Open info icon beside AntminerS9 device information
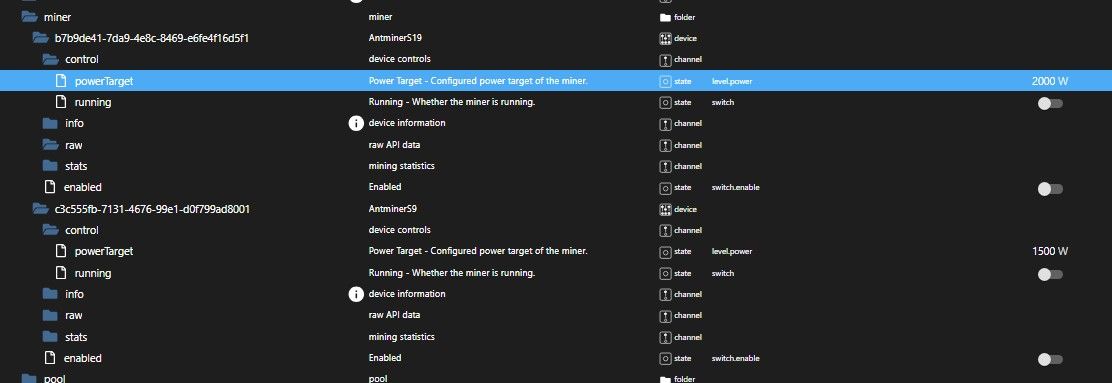The image size is (1112, 383). coord(356,294)
